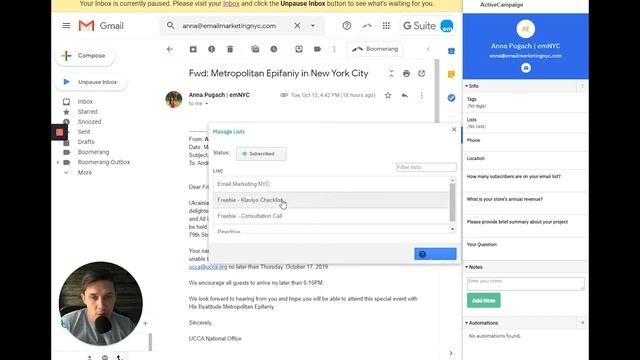Open Google Keep side panel icon
The height and width of the screenshot is (360, 640).
pyautogui.click(x=451, y=74)
